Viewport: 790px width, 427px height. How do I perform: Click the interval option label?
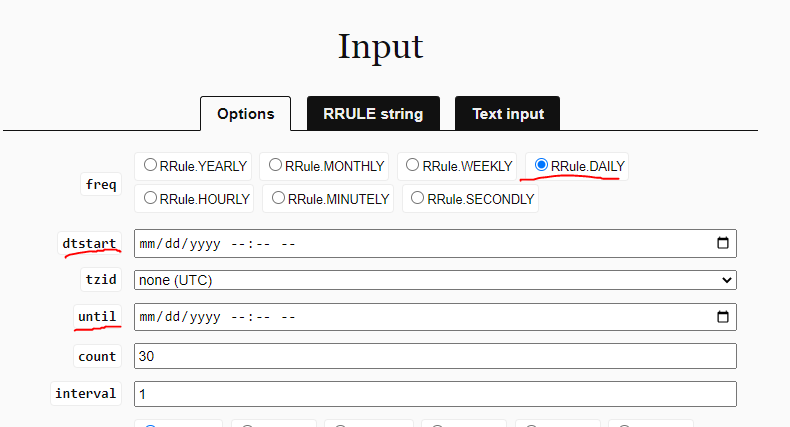(x=86, y=393)
